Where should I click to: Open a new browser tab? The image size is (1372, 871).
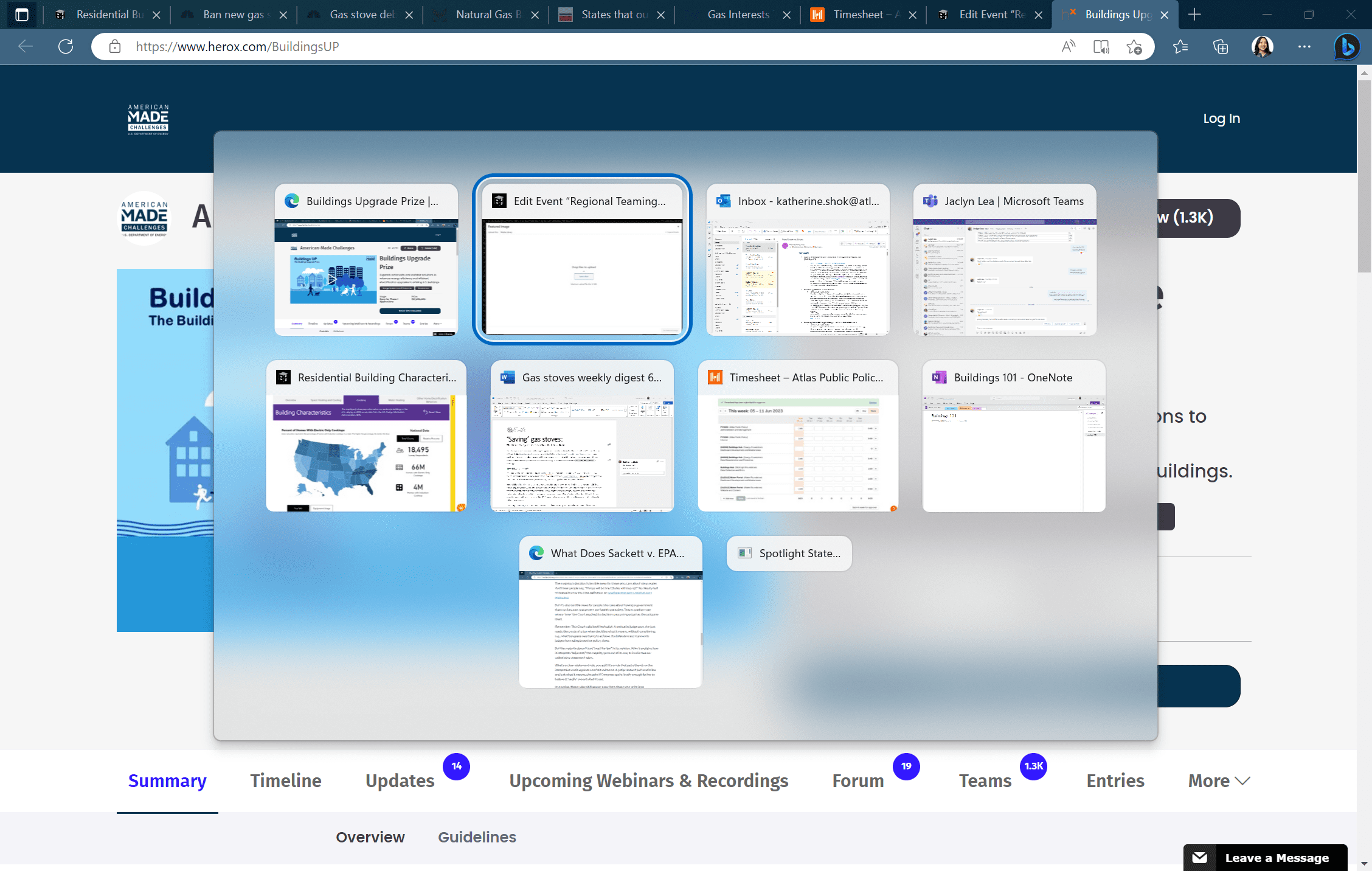point(1194,15)
